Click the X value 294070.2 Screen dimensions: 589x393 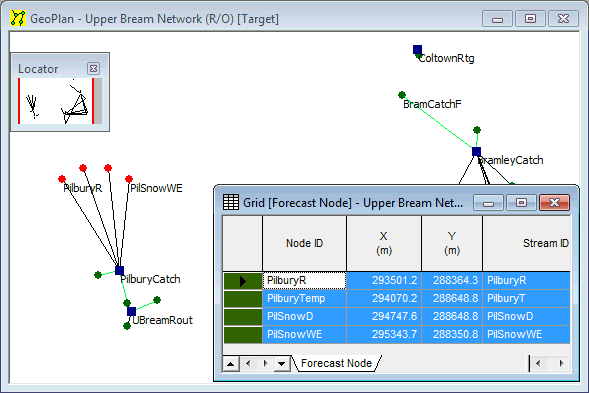384,298
